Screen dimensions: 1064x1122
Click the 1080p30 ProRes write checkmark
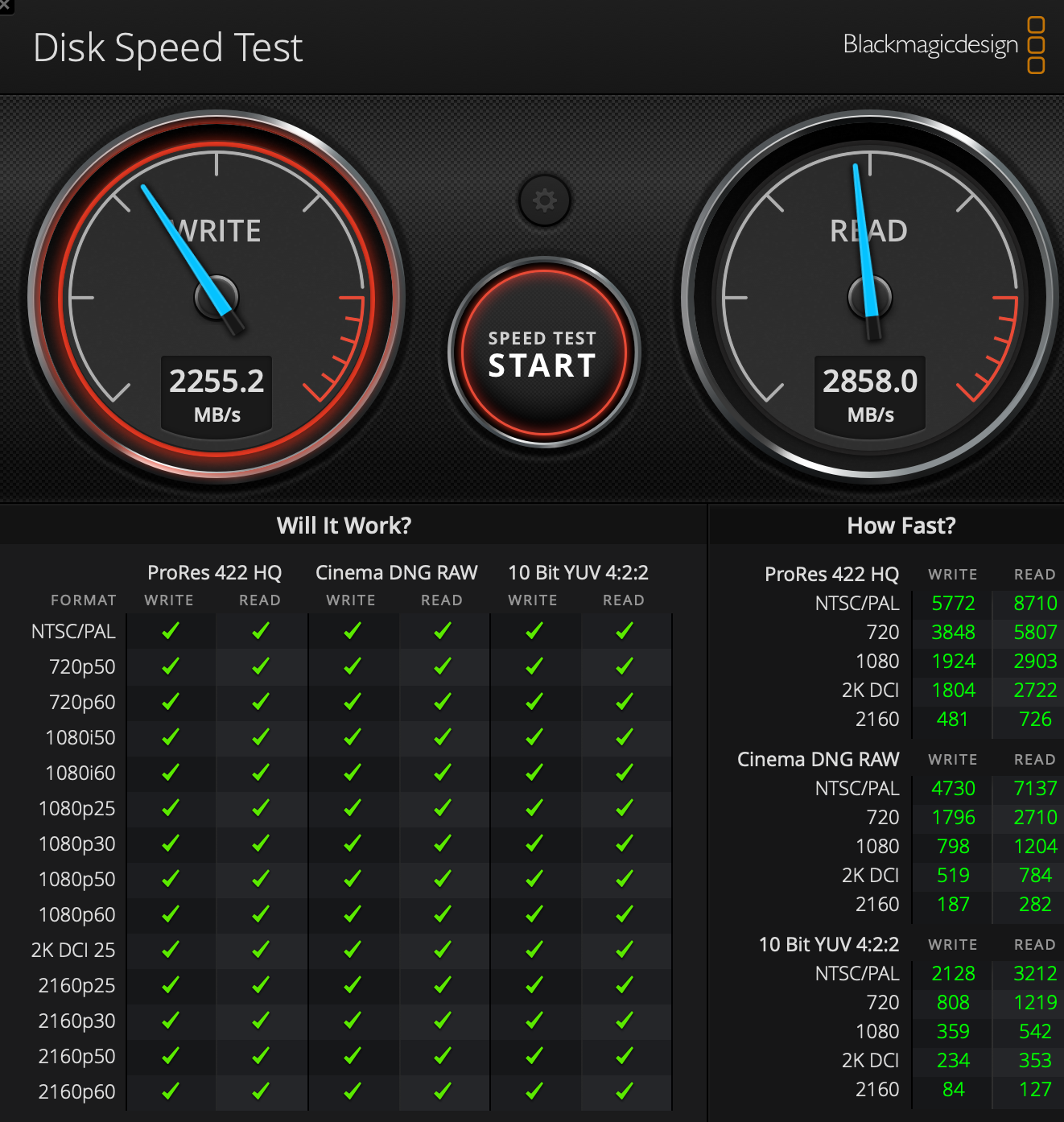[x=170, y=844]
